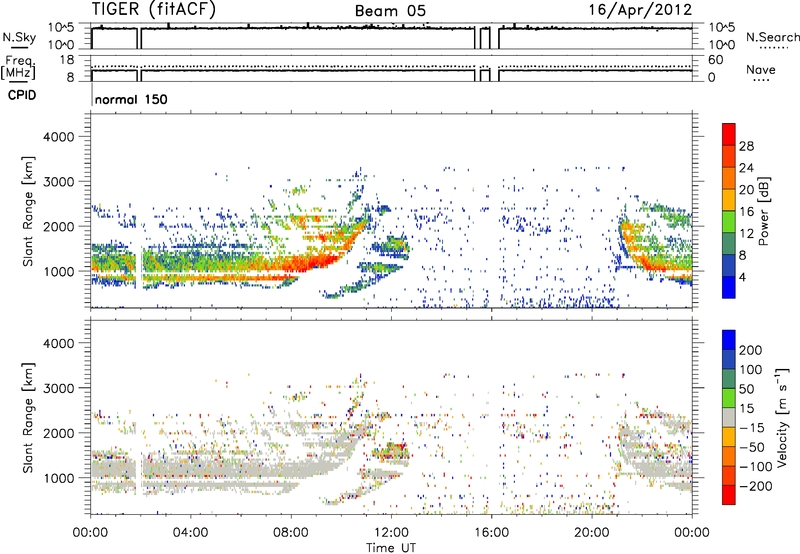The height and width of the screenshot is (554, 800).
Task: Click the '200' tick on Velocity scale
Action: [x=751, y=350]
